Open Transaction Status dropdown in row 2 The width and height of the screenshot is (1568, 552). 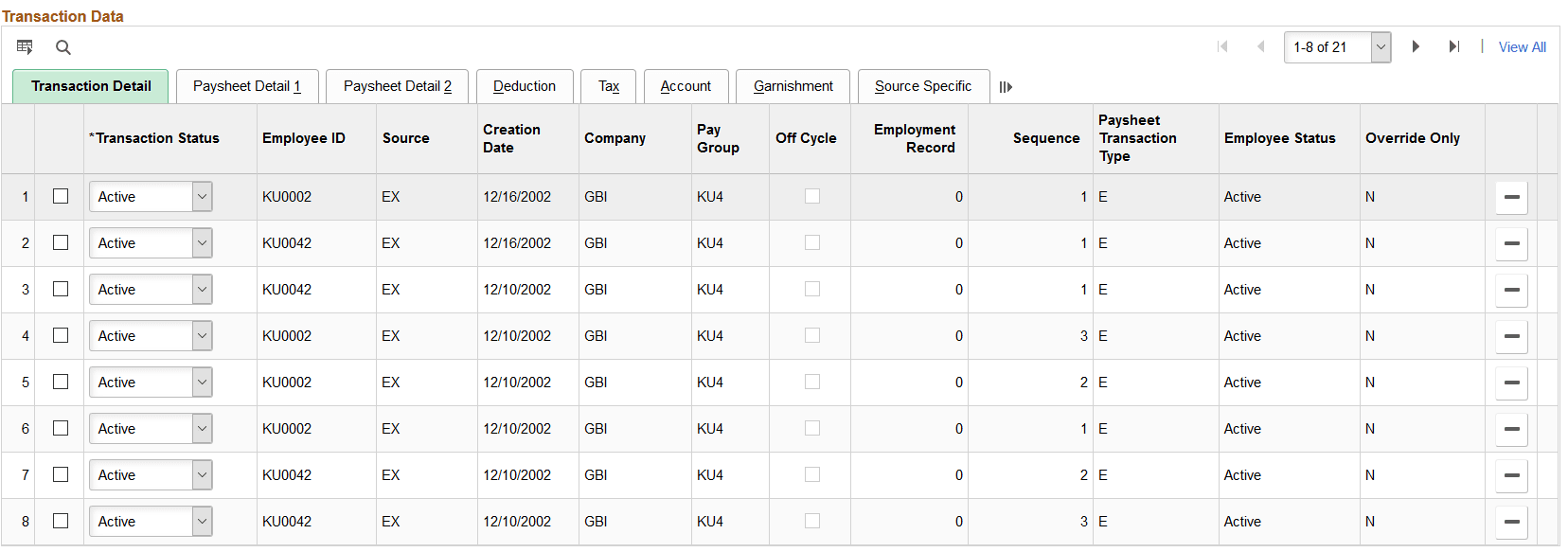click(x=151, y=243)
